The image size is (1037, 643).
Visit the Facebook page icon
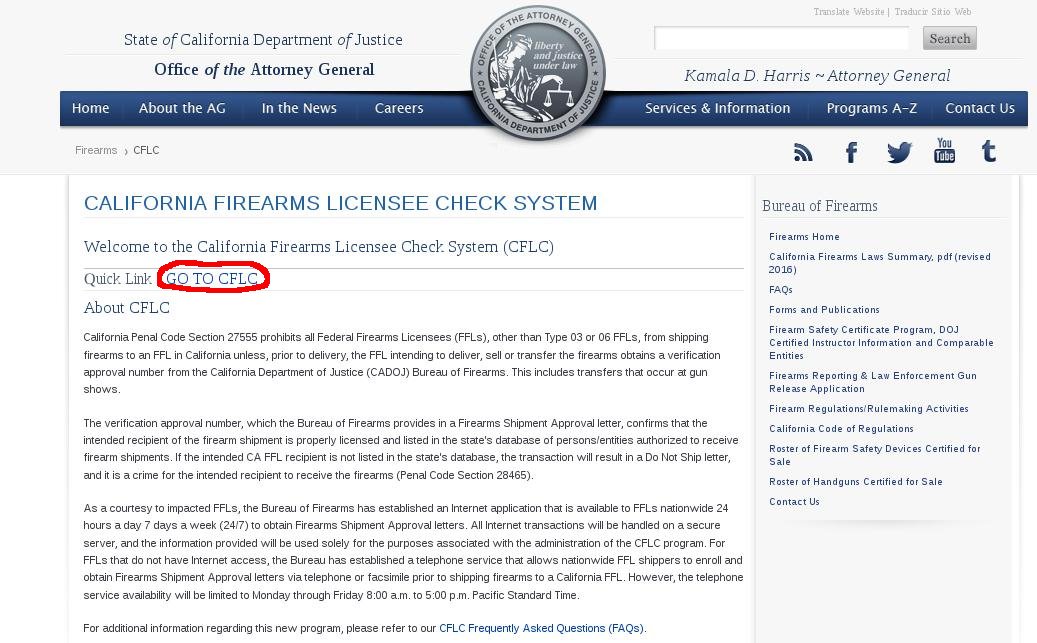pyautogui.click(x=852, y=153)
